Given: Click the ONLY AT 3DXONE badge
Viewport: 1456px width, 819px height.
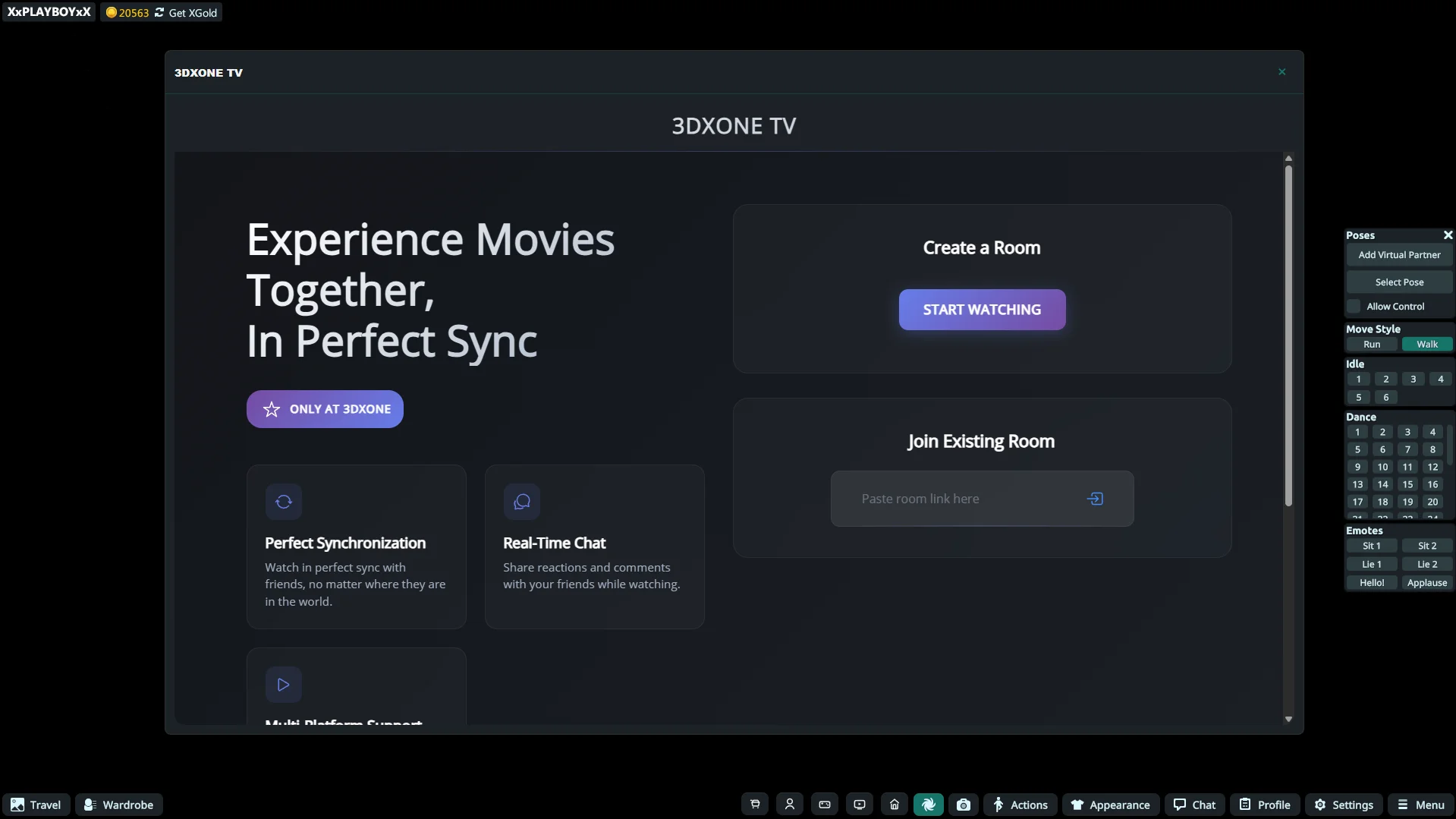Looking at the screenshot, I should click(x=325, y=409).
